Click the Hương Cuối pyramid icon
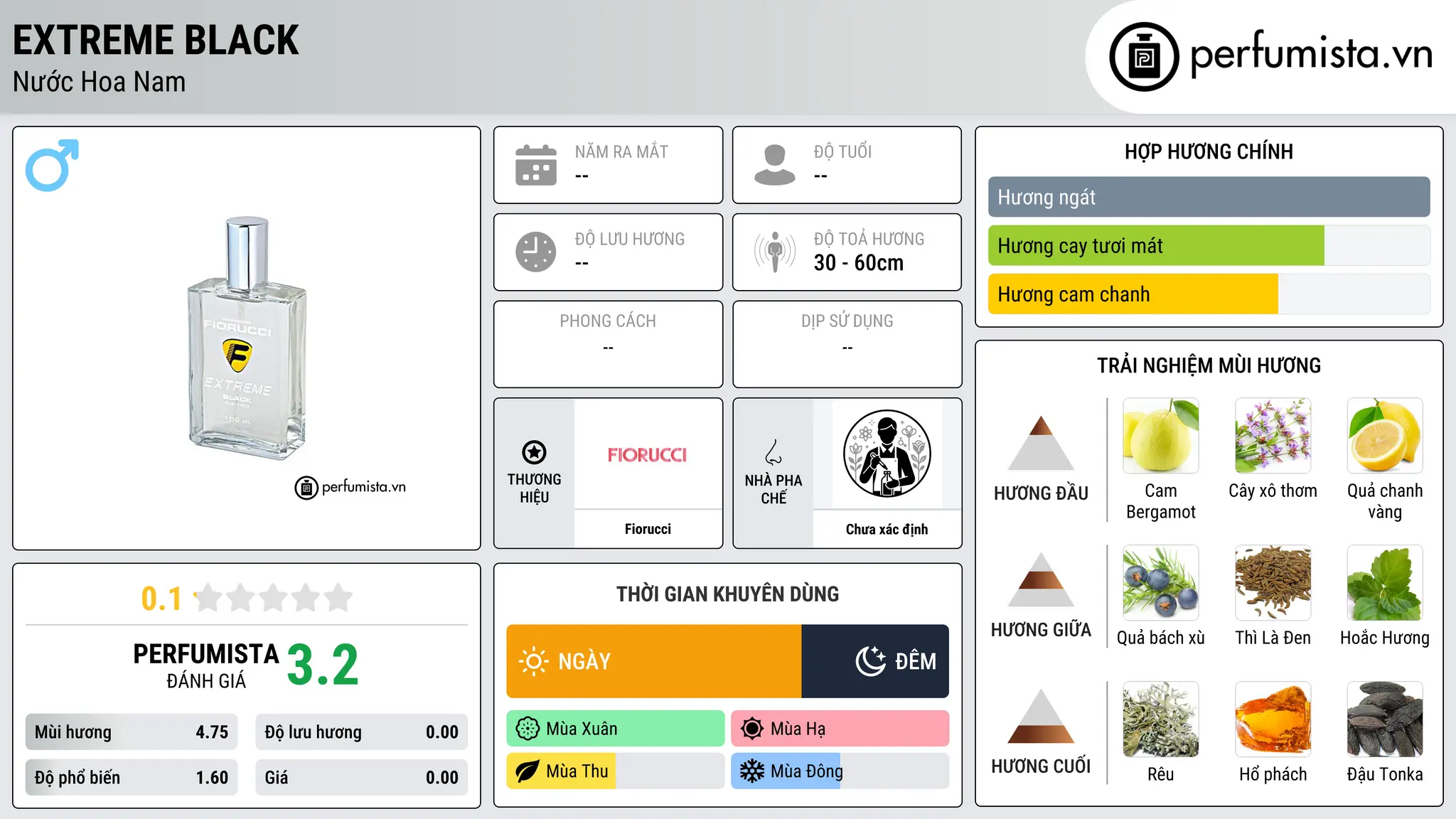Viewport: 1456px width, 819px height. pyautogui.click(x=1042, y=716)
